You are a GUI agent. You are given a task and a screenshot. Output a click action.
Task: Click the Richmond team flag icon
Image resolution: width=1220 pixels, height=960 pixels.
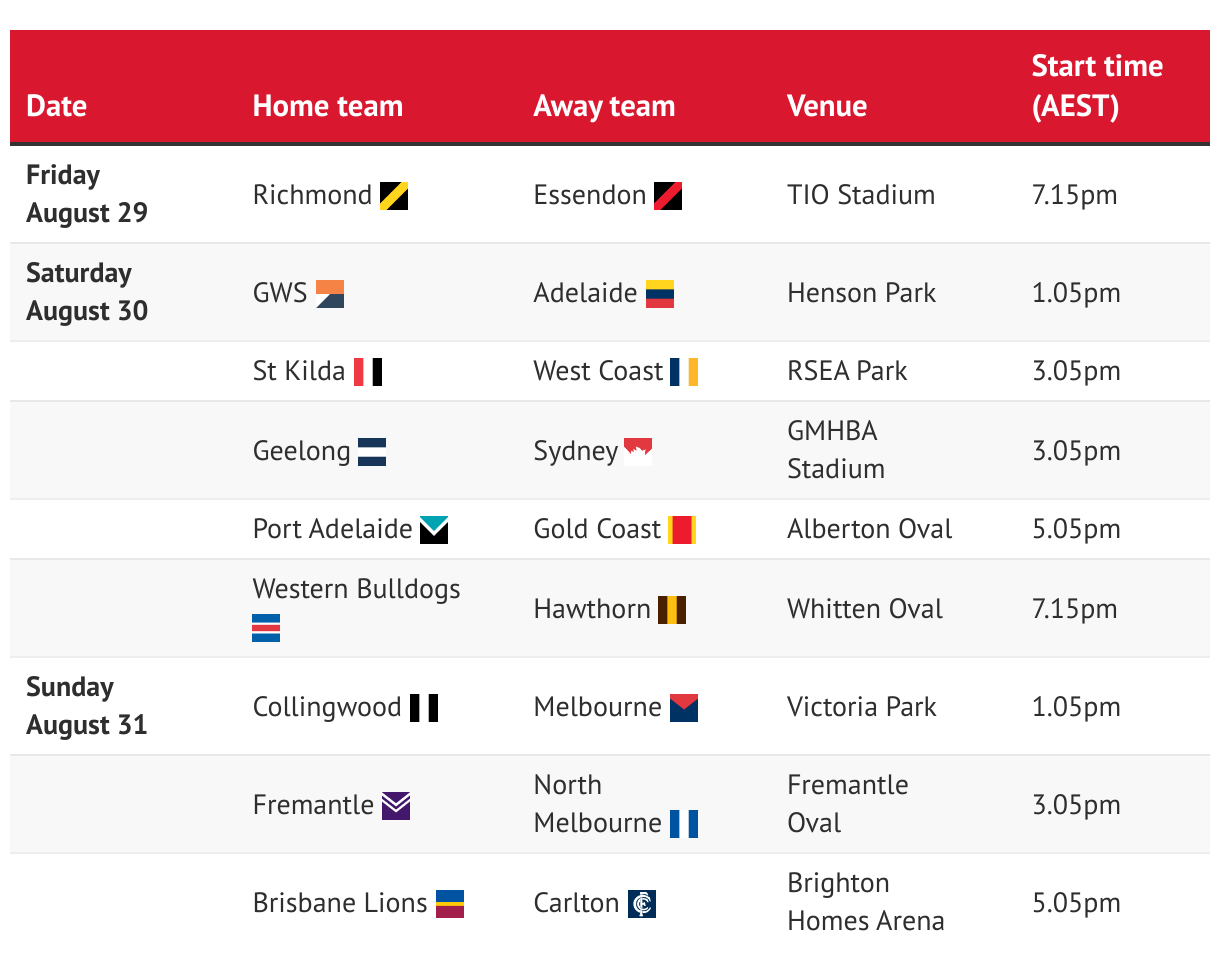coord(394,196)
